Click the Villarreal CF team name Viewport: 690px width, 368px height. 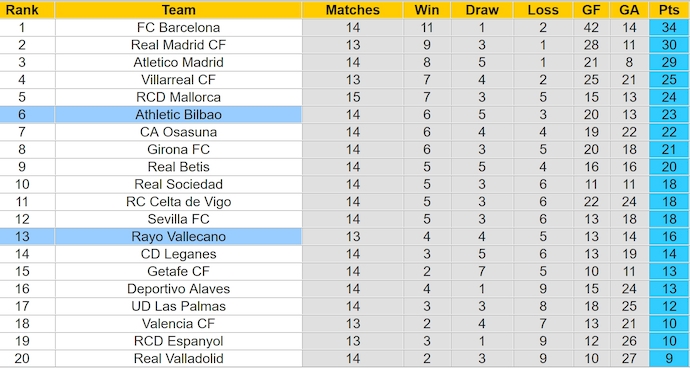pyautogui.click(x=178, y=80)
